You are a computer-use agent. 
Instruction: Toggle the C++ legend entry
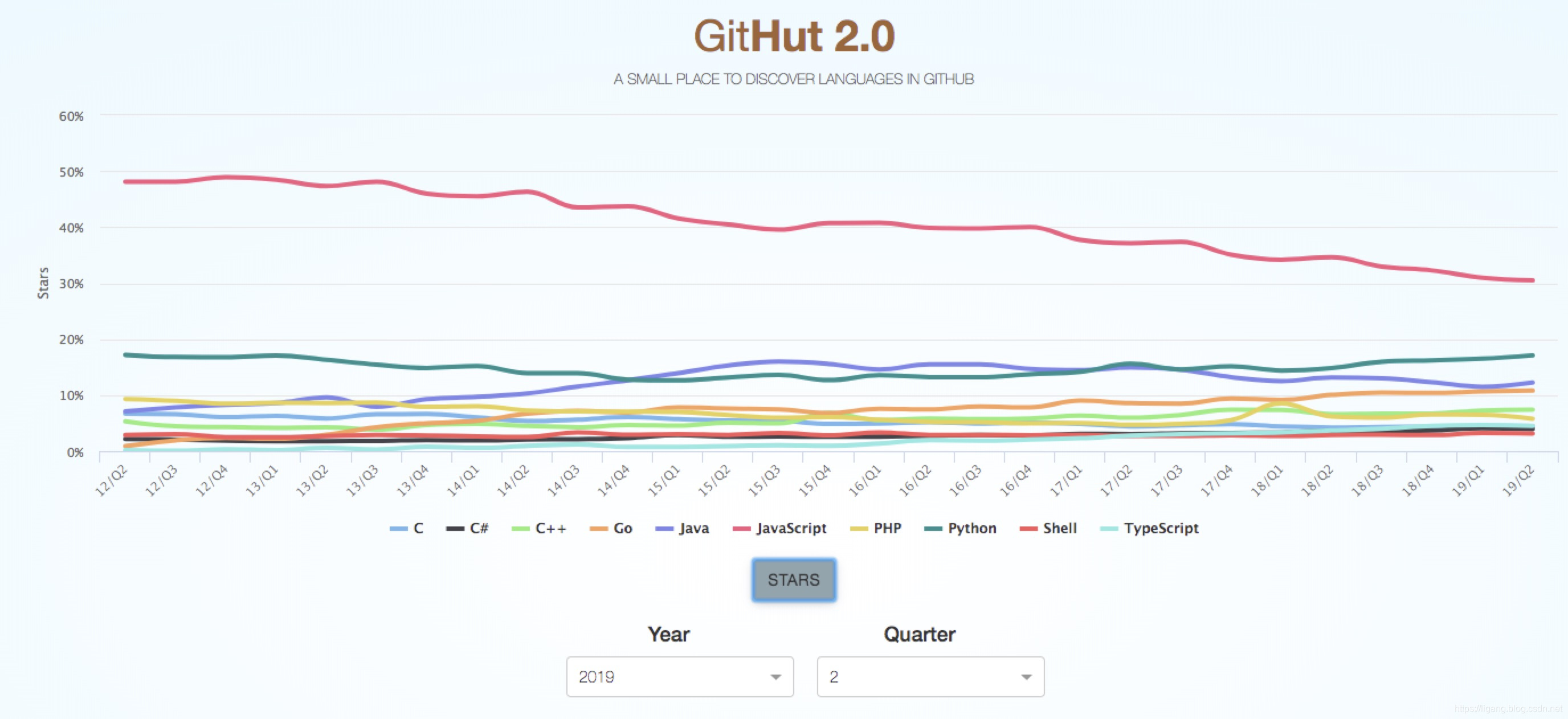point(540,529)
